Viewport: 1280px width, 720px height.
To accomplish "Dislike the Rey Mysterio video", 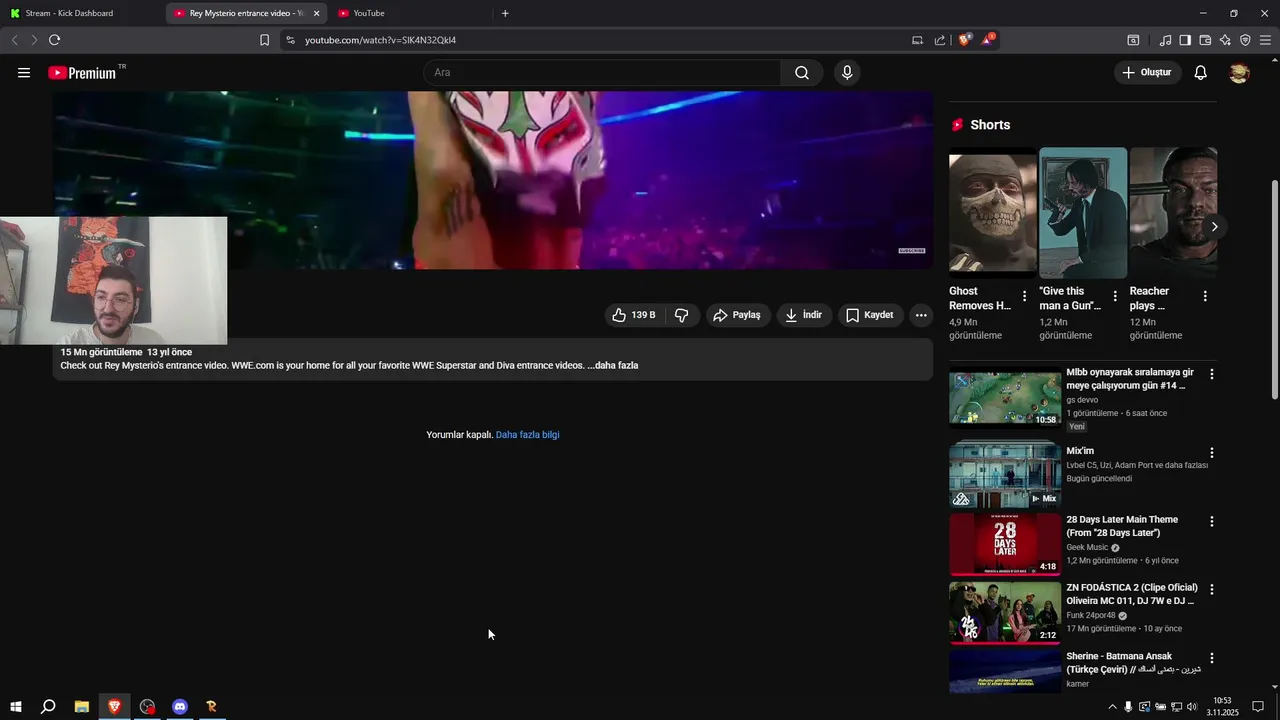I will click(682, 315).
